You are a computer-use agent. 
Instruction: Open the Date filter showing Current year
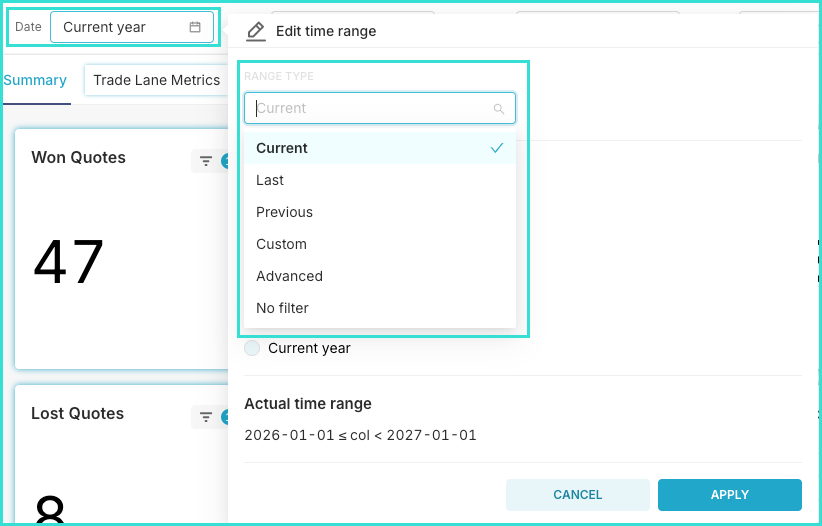tap(131, 27)
